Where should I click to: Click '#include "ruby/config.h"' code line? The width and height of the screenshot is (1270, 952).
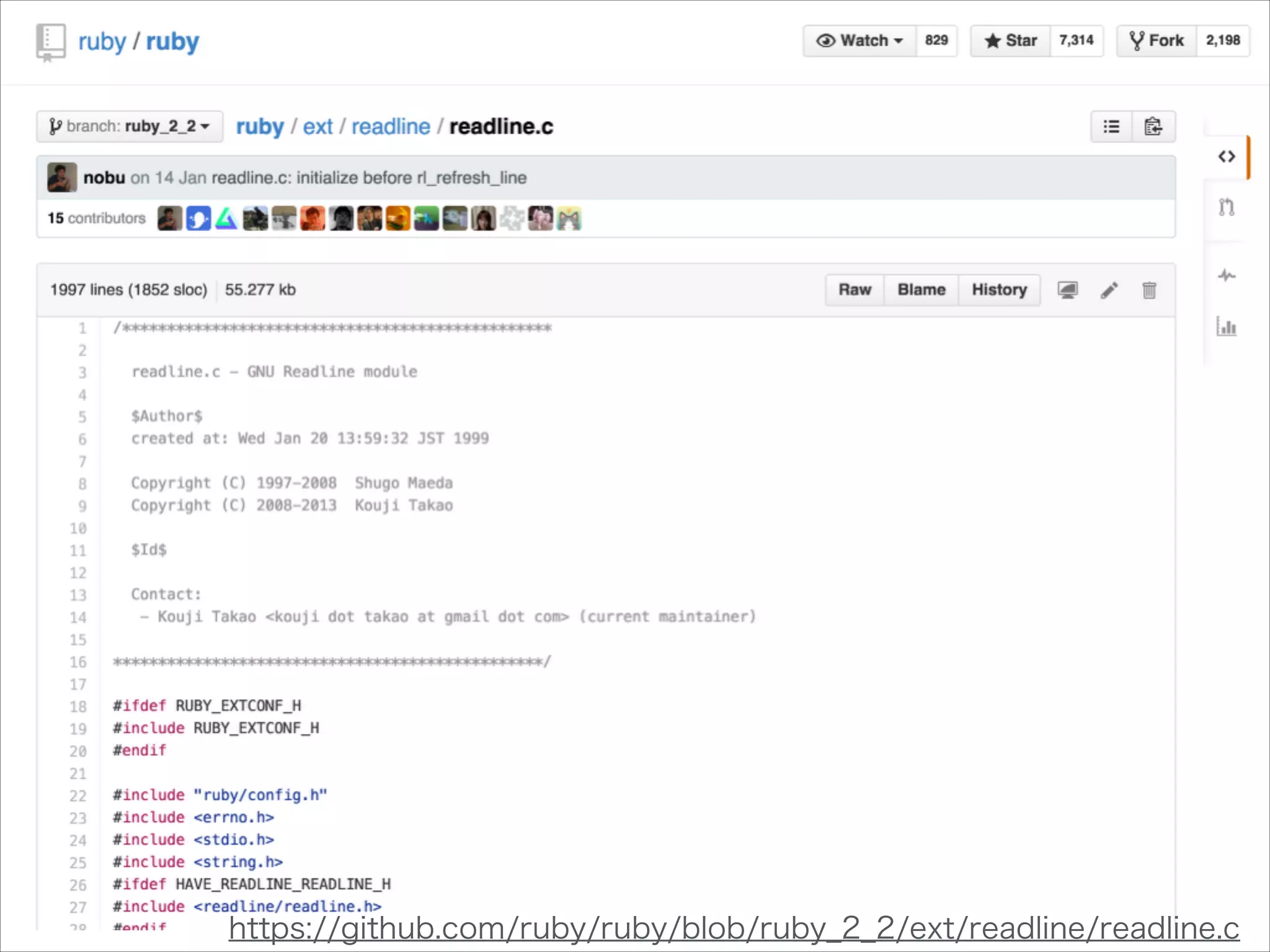[x=220, y=795]
